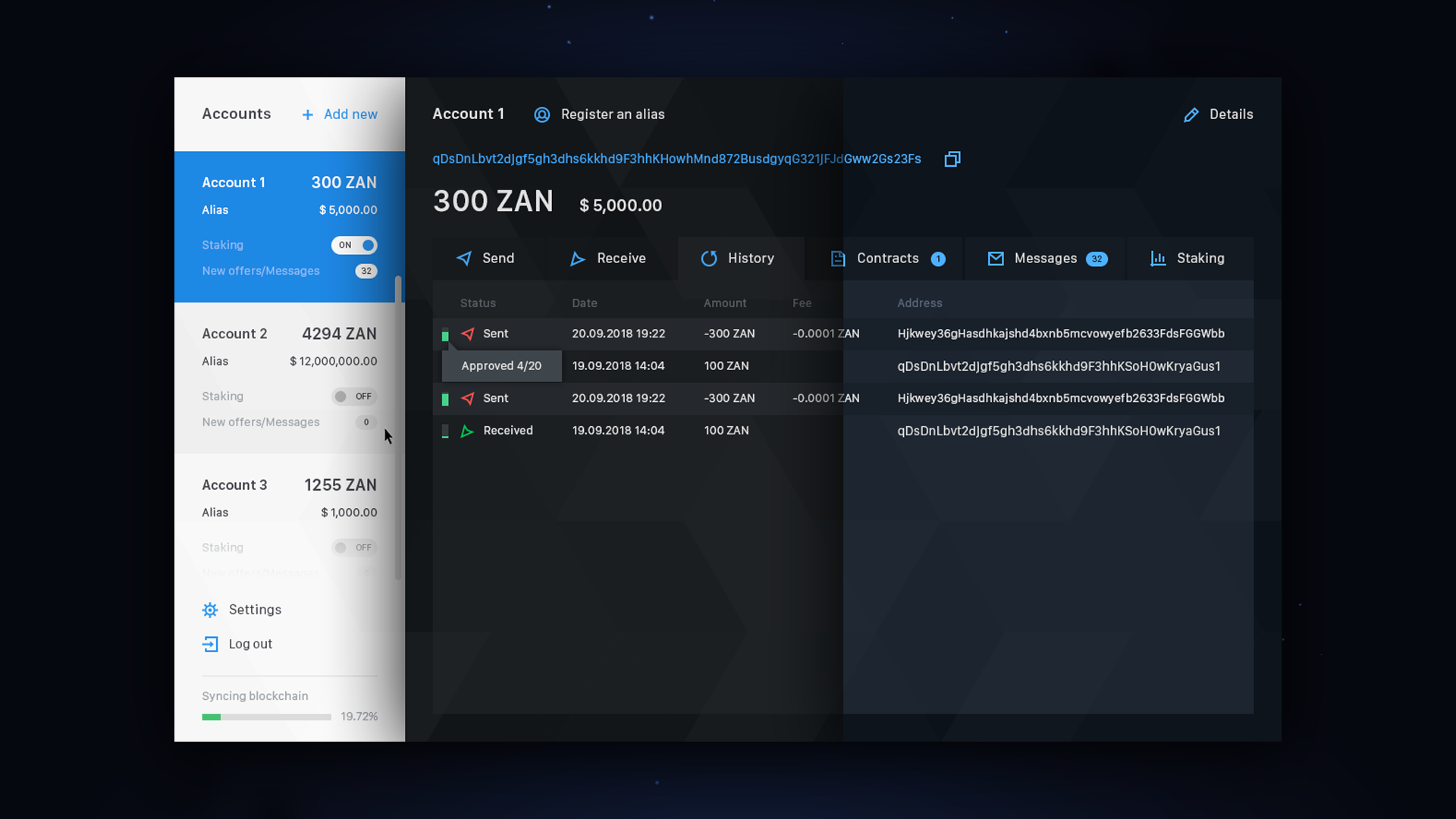Image resolution: width=1456 pixels, height=819 pixels.
Task: Click the Add new account link
Action: tap(340, 115)
